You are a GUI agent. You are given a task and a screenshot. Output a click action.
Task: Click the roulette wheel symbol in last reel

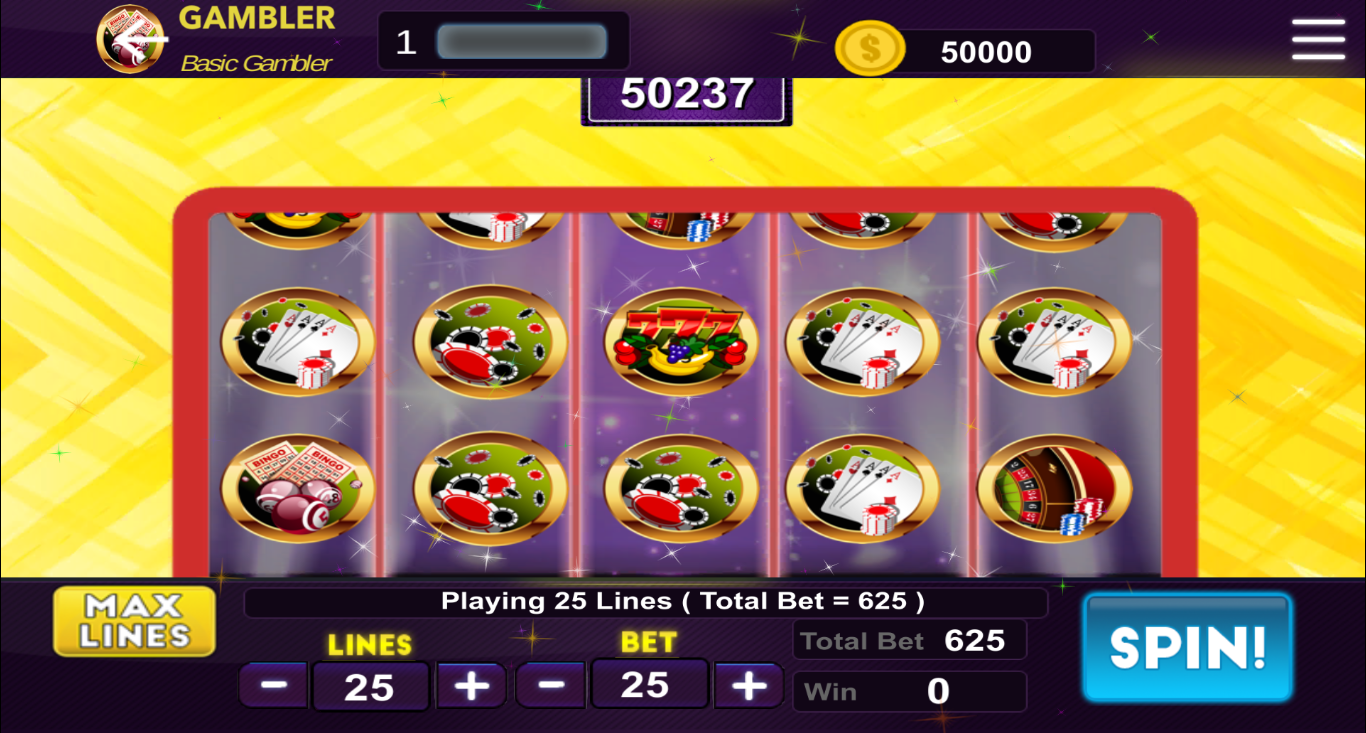(1055, 488)
